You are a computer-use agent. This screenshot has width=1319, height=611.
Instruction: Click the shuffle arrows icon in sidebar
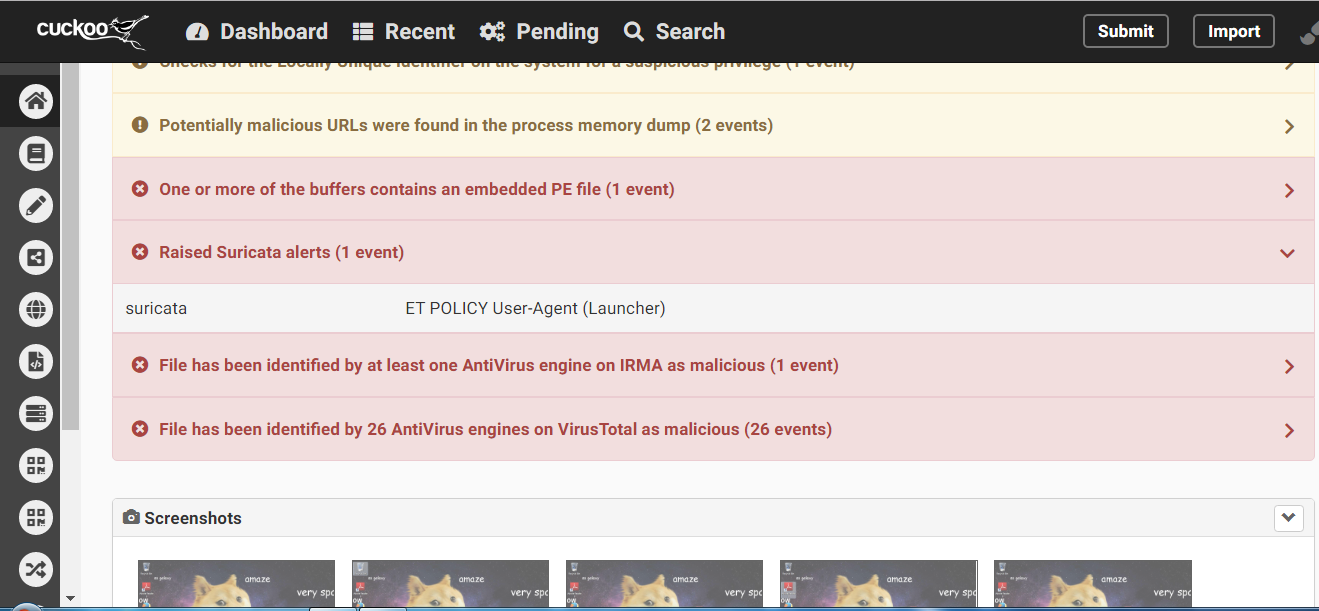[36, 569]
